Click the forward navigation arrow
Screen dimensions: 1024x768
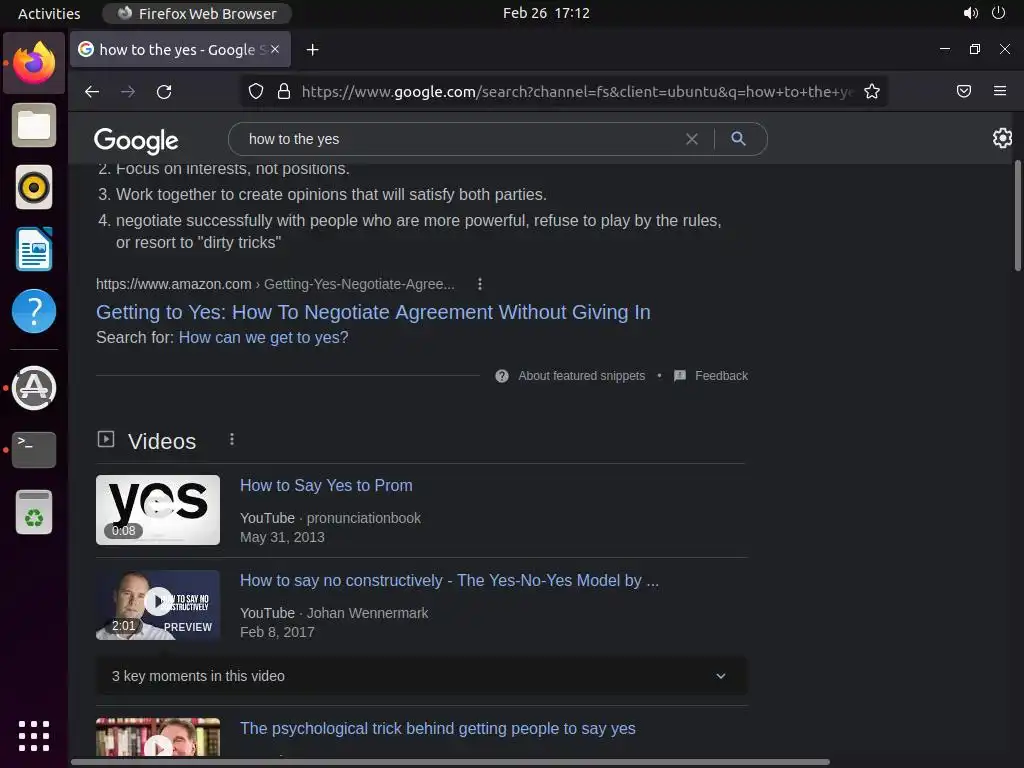click(128, 91)
